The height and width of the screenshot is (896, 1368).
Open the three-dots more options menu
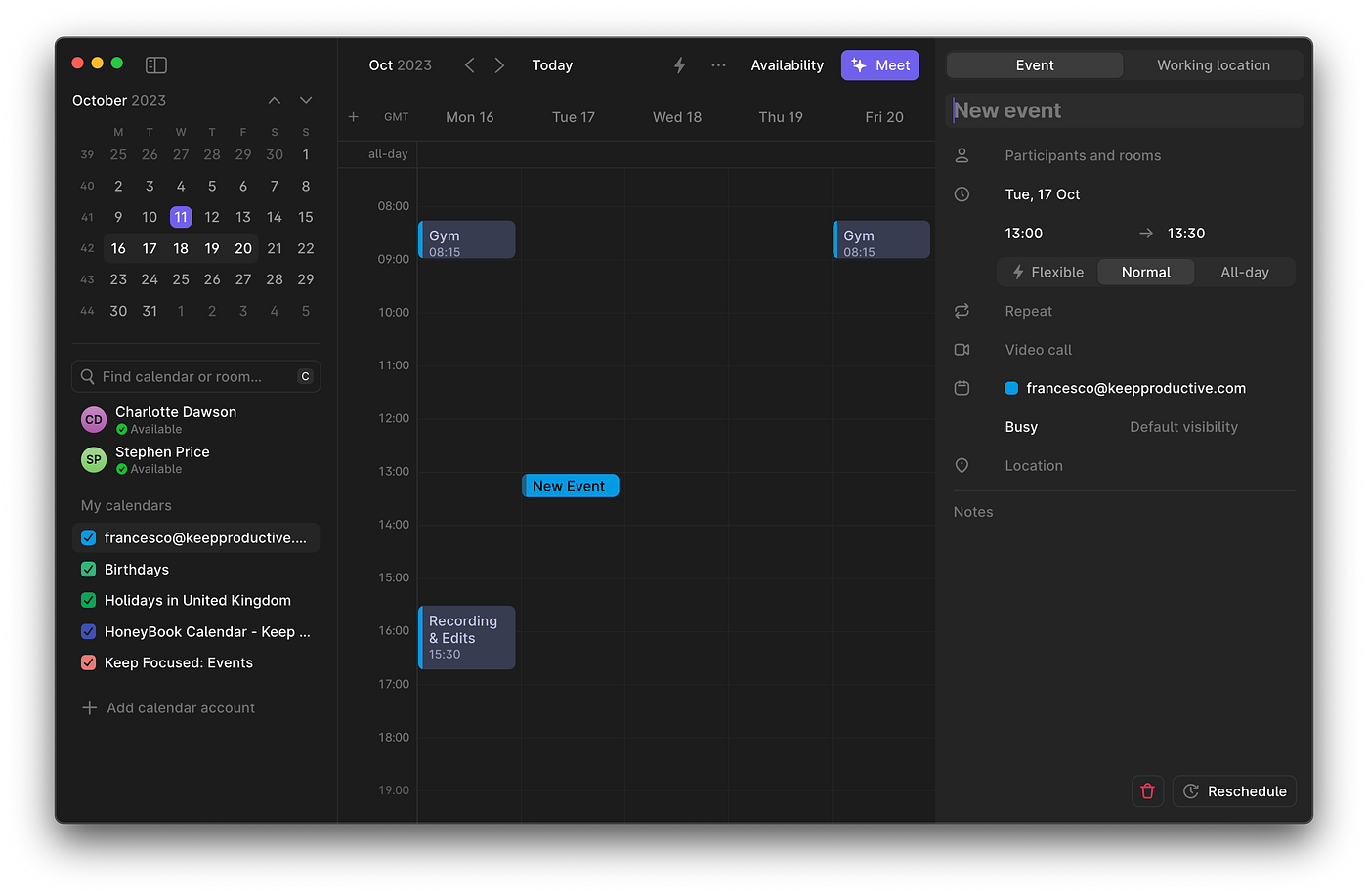[718, 65]
